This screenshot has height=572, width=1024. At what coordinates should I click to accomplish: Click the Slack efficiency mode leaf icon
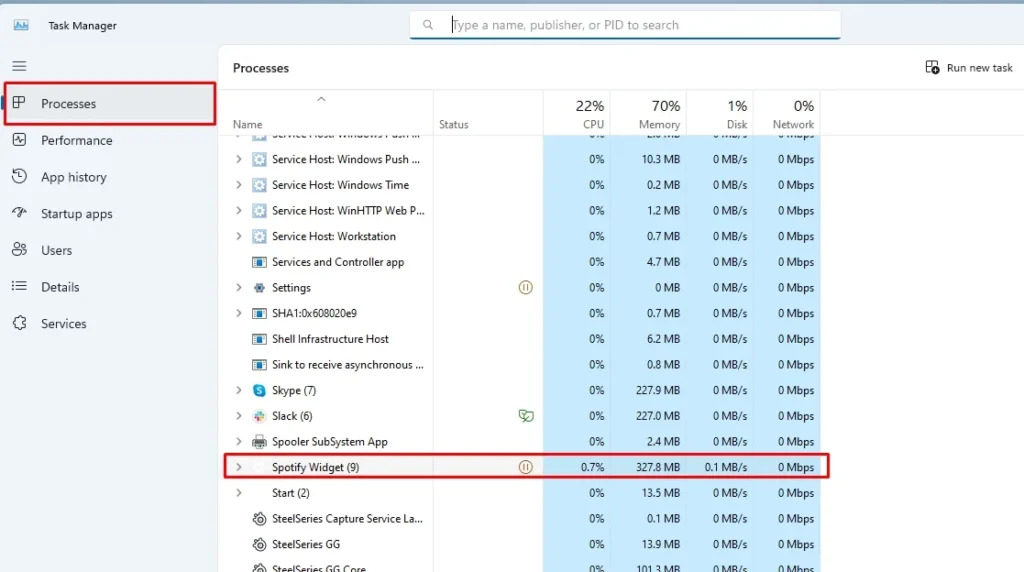click(526, 416)
